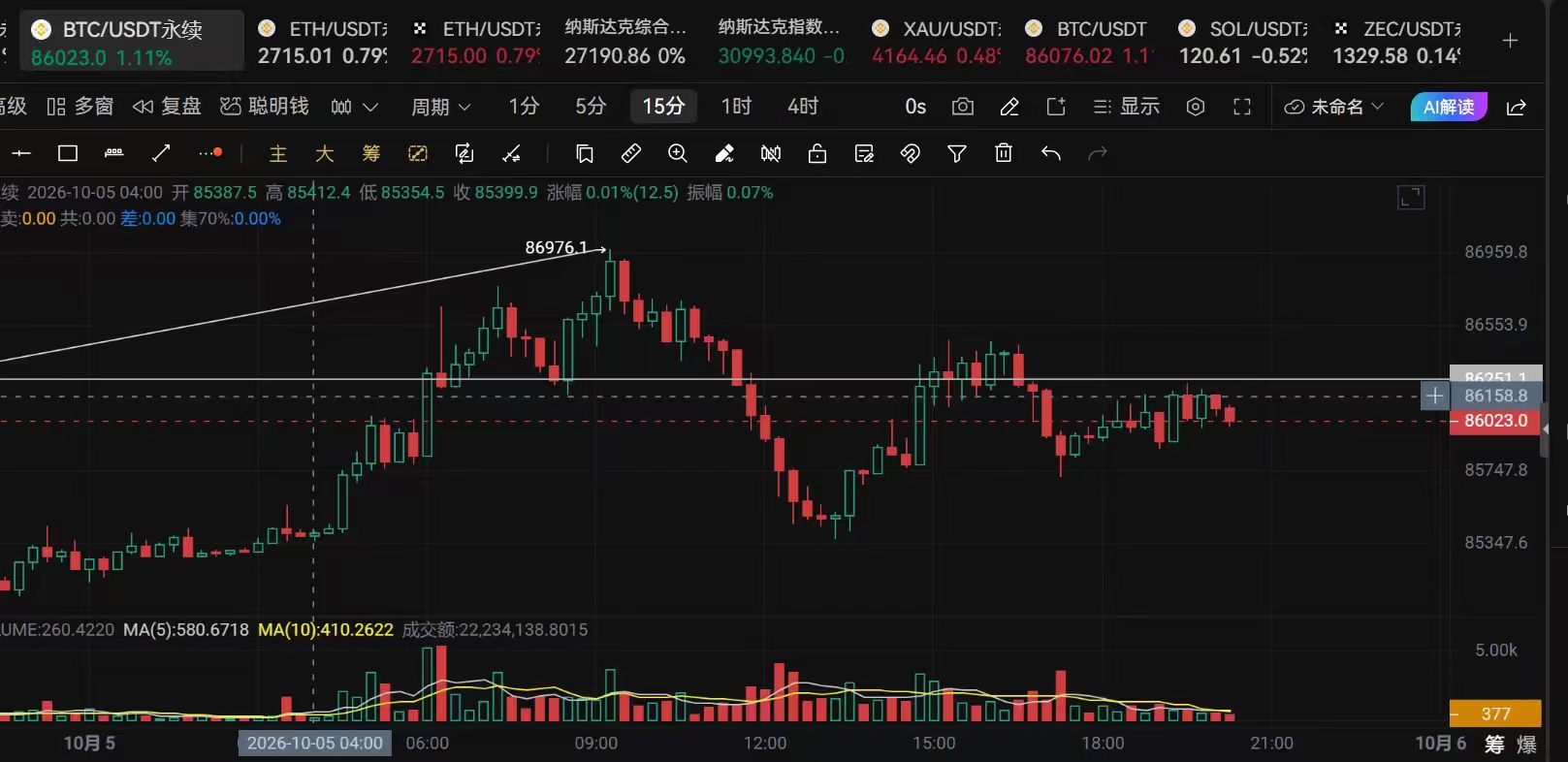Select the 4时 timeframe
The height and width of the screenshot is (762, 1568).
click(x=803, y=107)
